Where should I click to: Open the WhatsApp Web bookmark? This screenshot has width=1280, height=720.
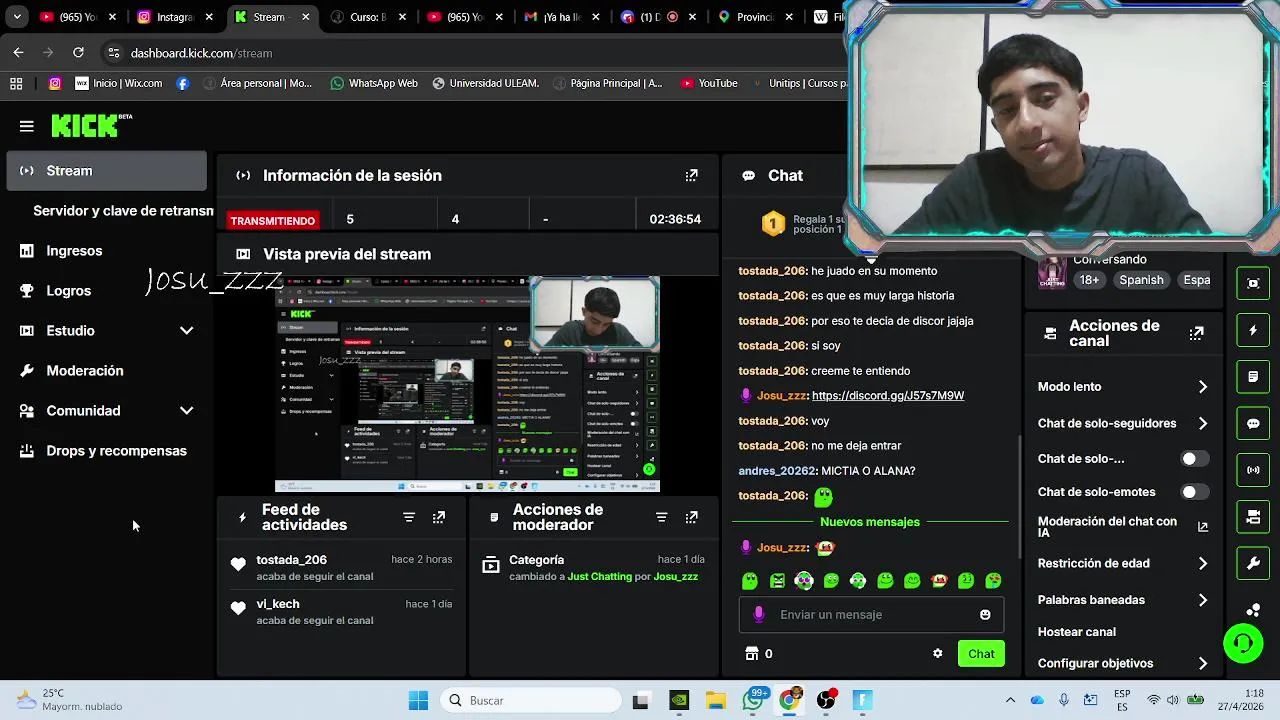[x=374, y=83]
